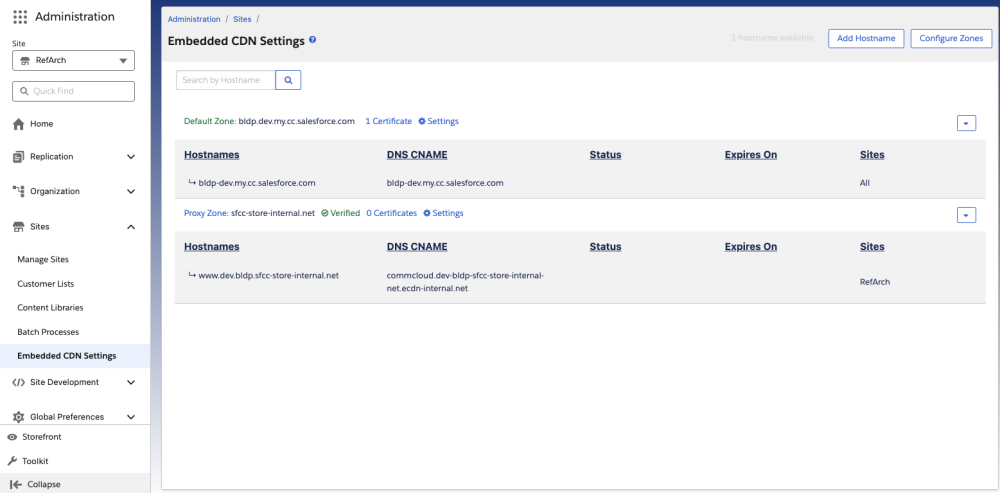Click the Default Zone label
The height and width of the screenshot is (493, 1000).
tap(210, 121)
